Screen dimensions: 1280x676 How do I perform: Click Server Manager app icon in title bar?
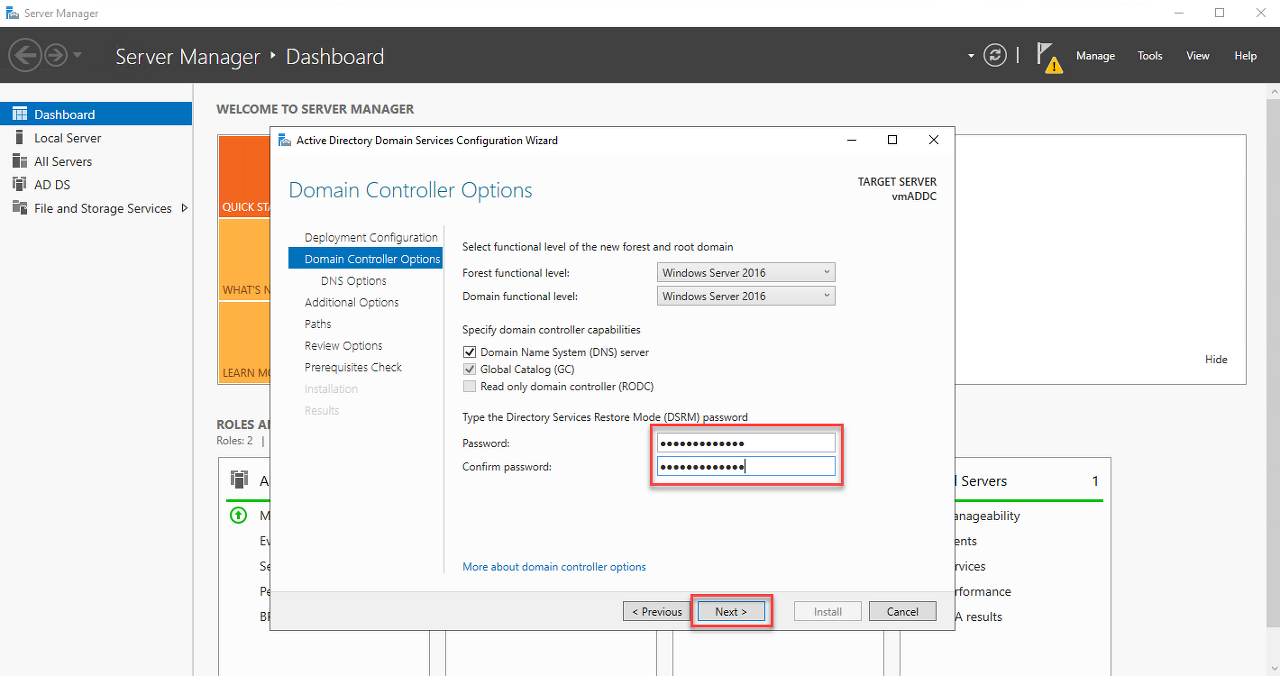point(12,13)
